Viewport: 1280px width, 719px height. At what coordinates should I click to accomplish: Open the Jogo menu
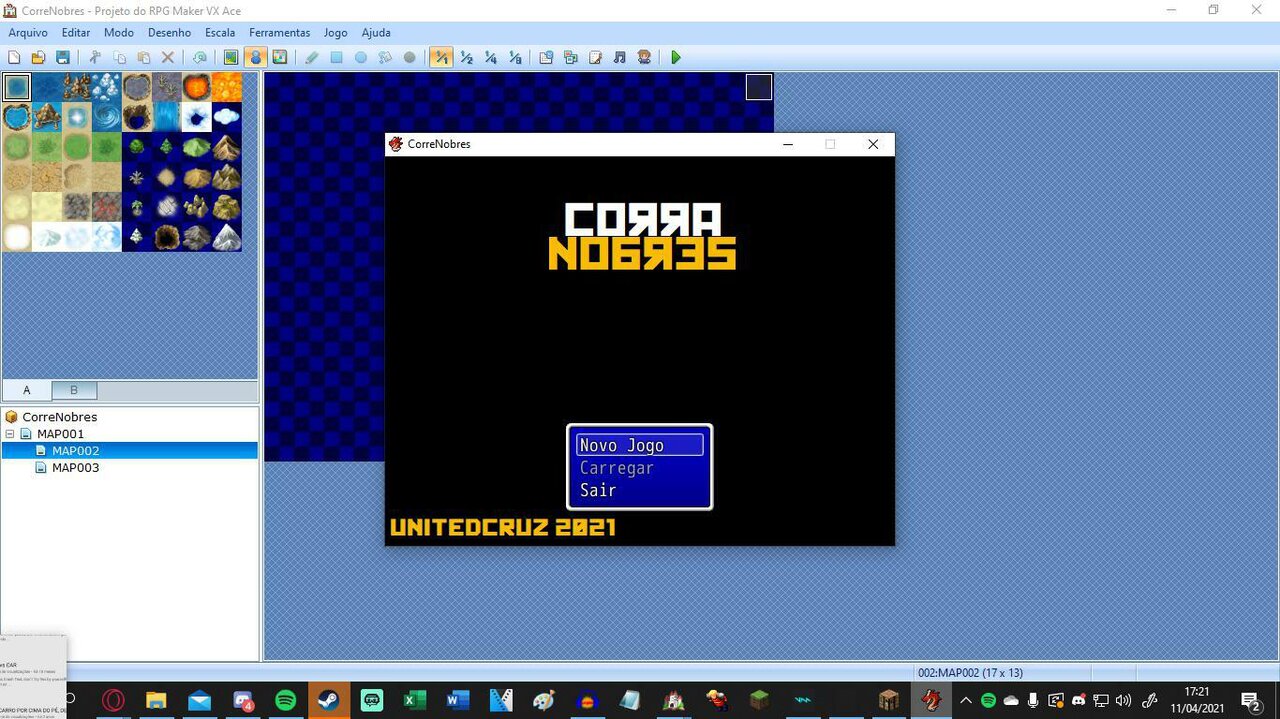coord(336,33)
